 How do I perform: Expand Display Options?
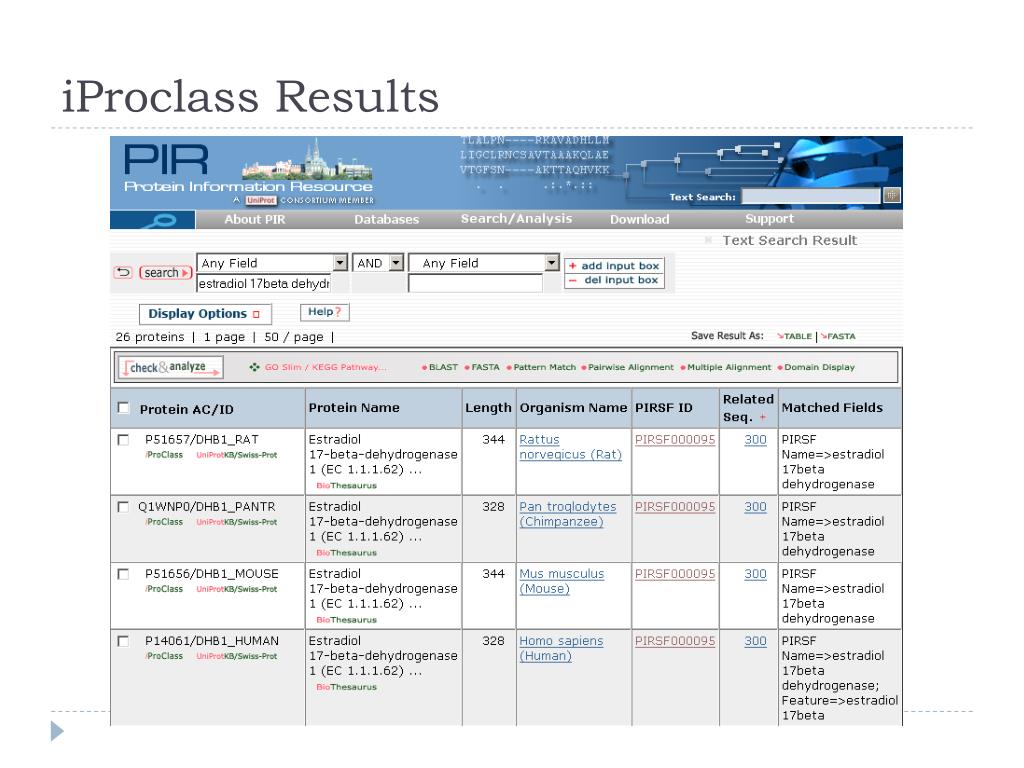tap(205, 313)
